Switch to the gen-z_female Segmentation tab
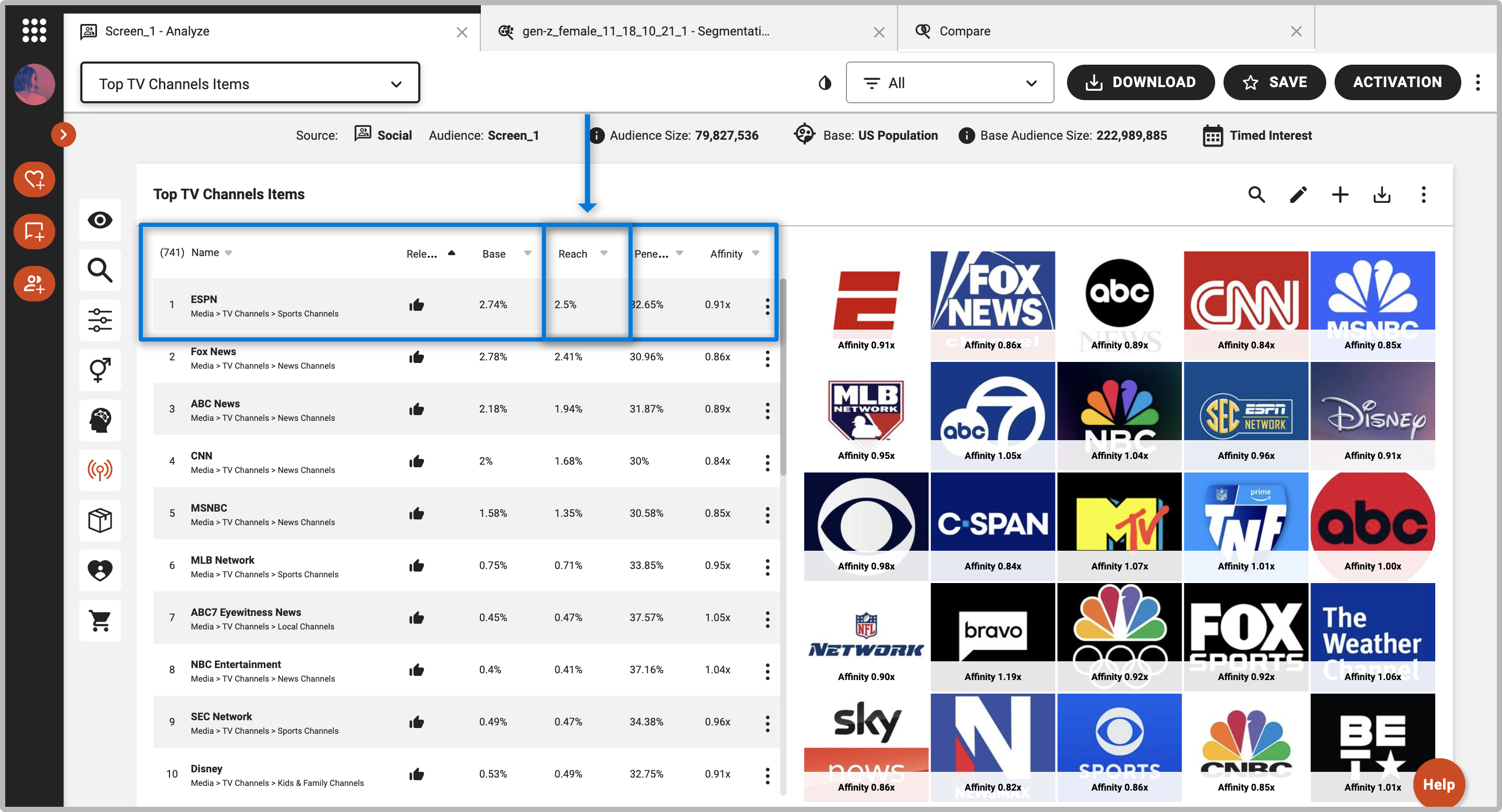Screen dimensions: 1502x812 pyautogui.click(x=646, y=31)
